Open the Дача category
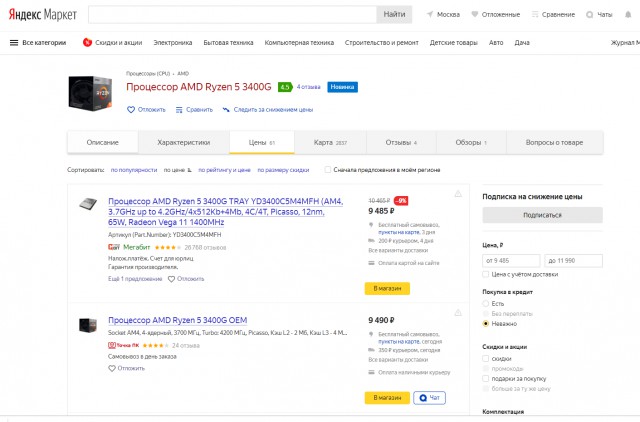The width and height of the screenshot is (640, 422). 522,42
